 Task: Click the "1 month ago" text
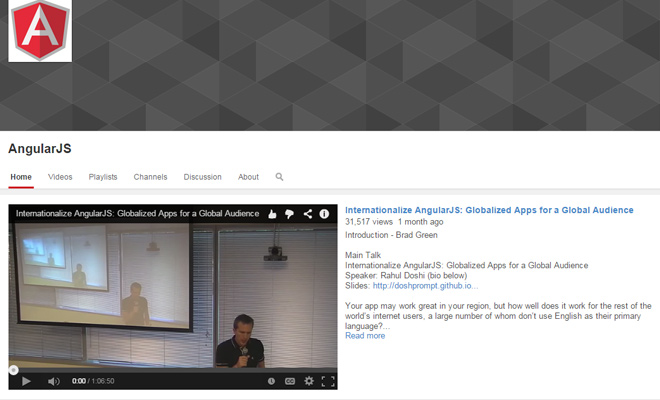click(420, 222)
